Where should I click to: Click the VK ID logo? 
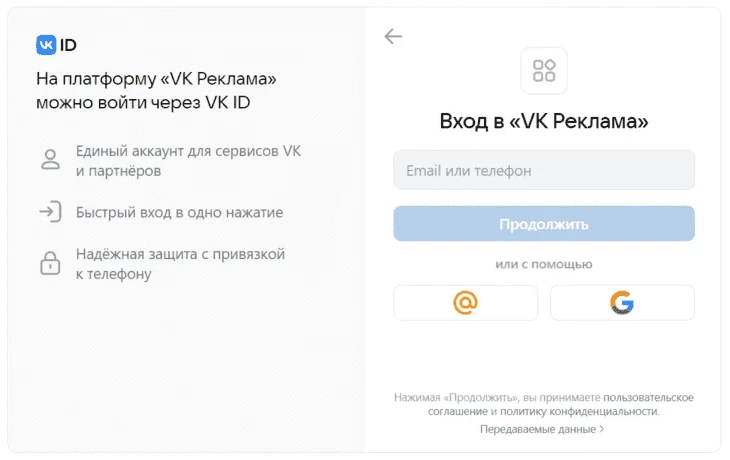tap(56, 45)
